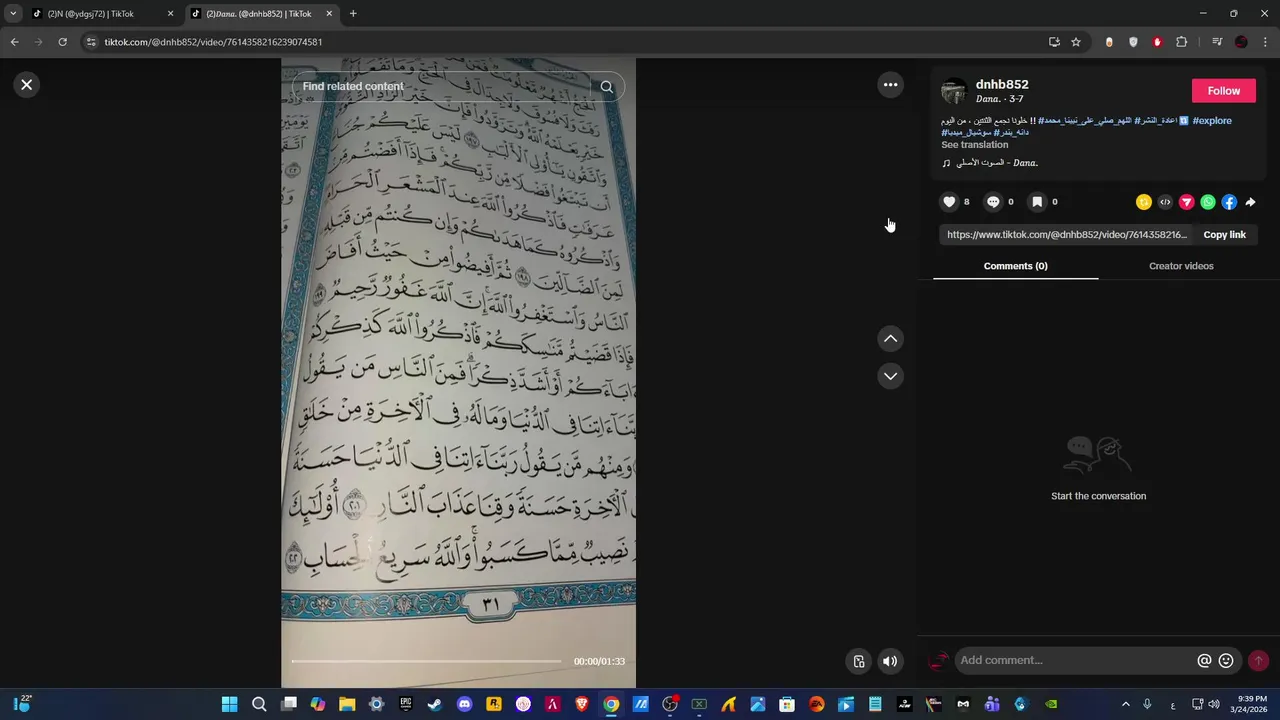Get embed code icon
This screenshot has width=1280, height=720.
click(1165, 202)
